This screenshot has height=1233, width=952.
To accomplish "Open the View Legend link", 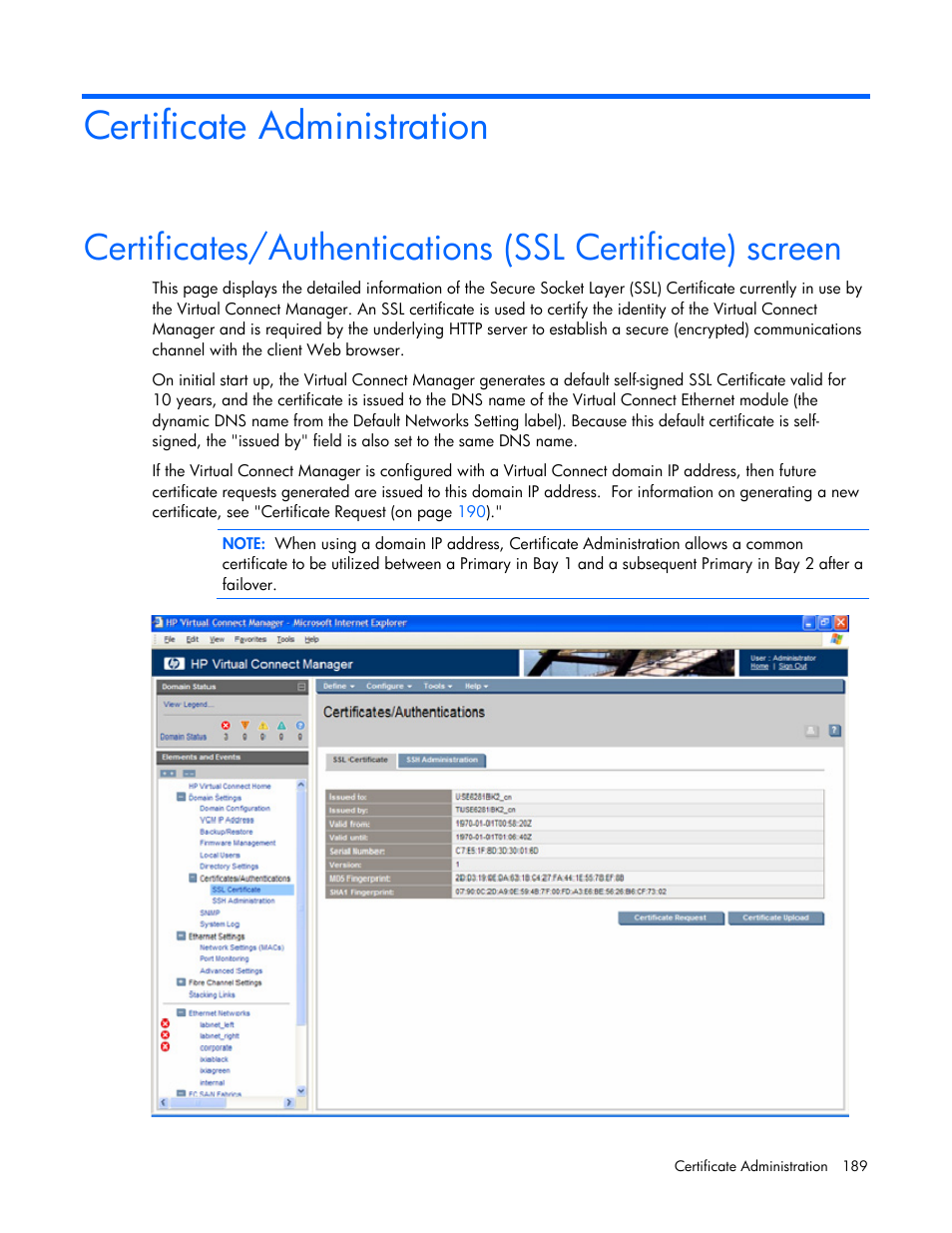I will click(188, 705).
